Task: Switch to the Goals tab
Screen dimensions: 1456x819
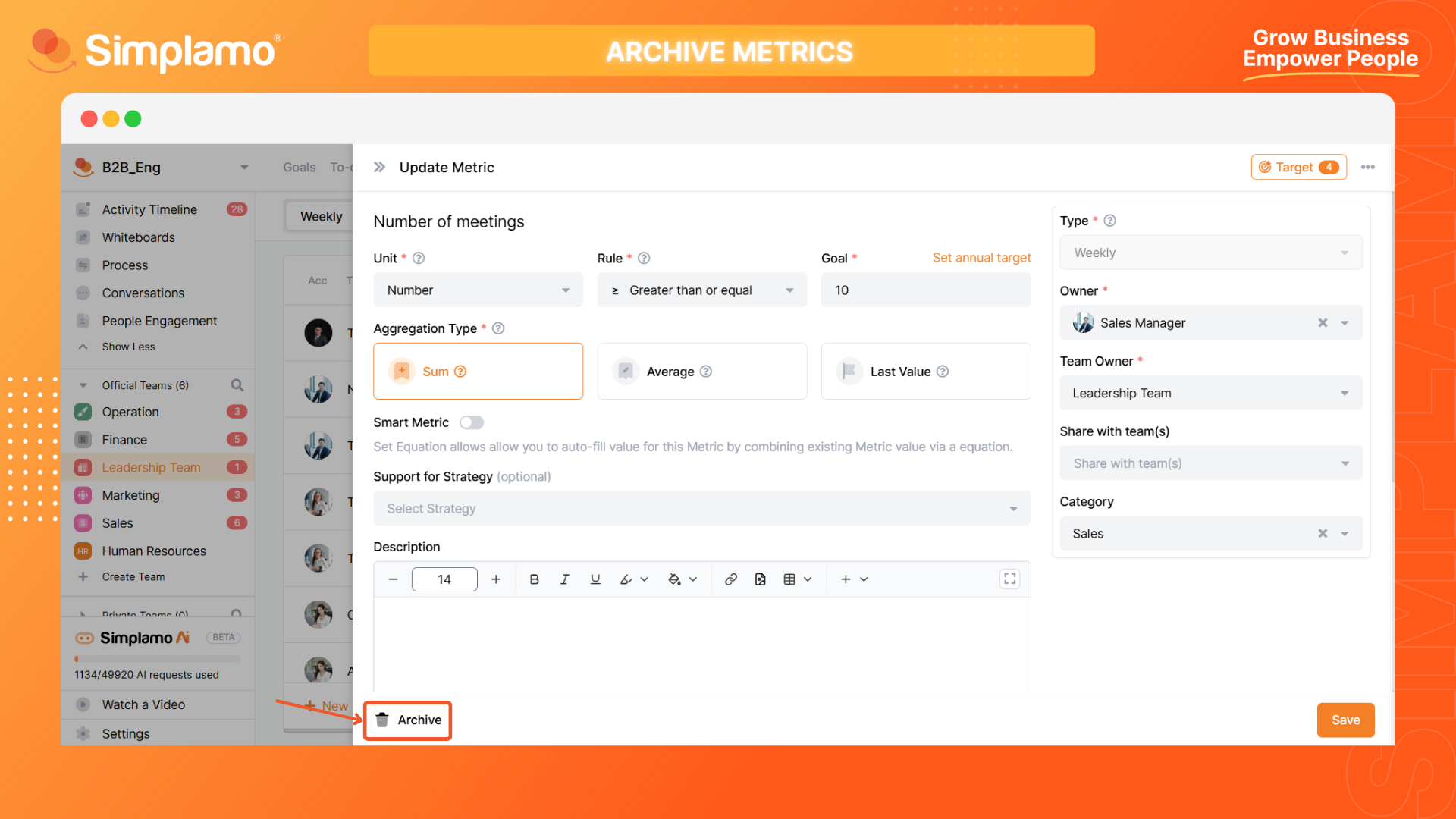Action: (x=299, y=167)
